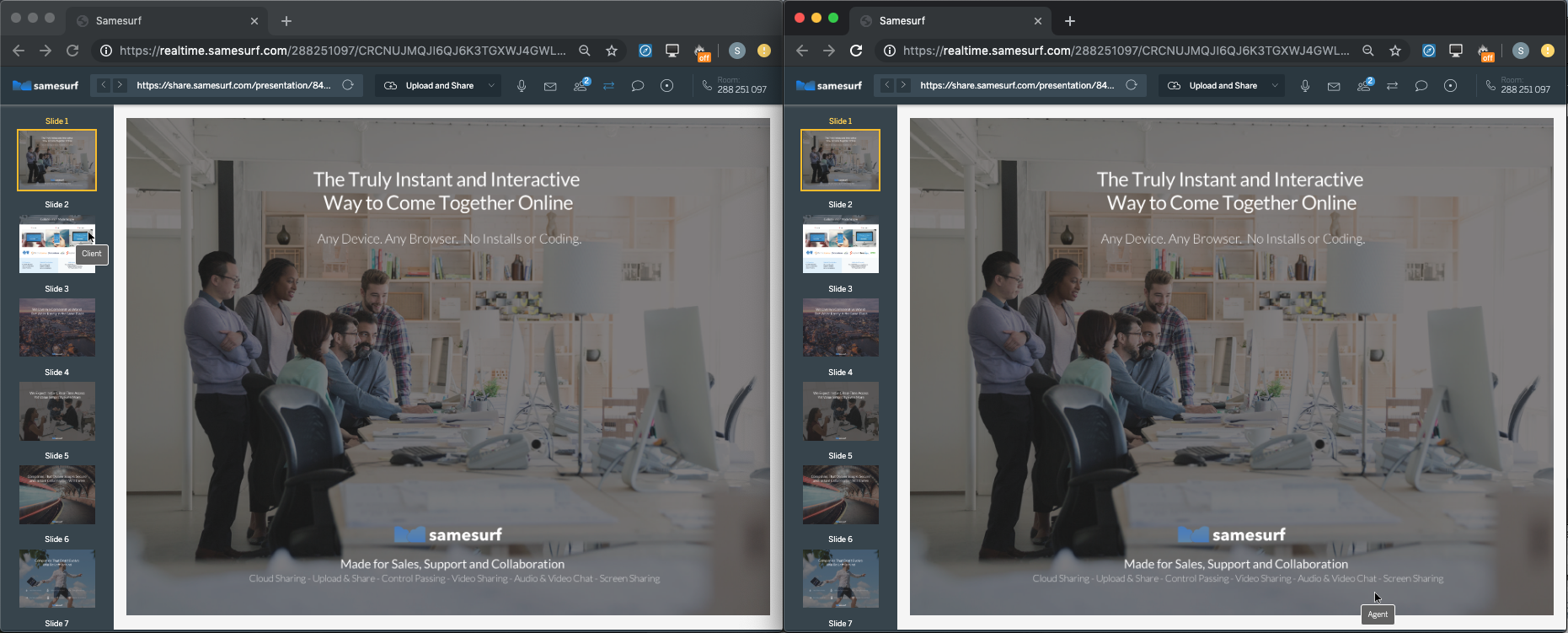Open the zoom magnifier in right address bar

[x=1367, y=51]
